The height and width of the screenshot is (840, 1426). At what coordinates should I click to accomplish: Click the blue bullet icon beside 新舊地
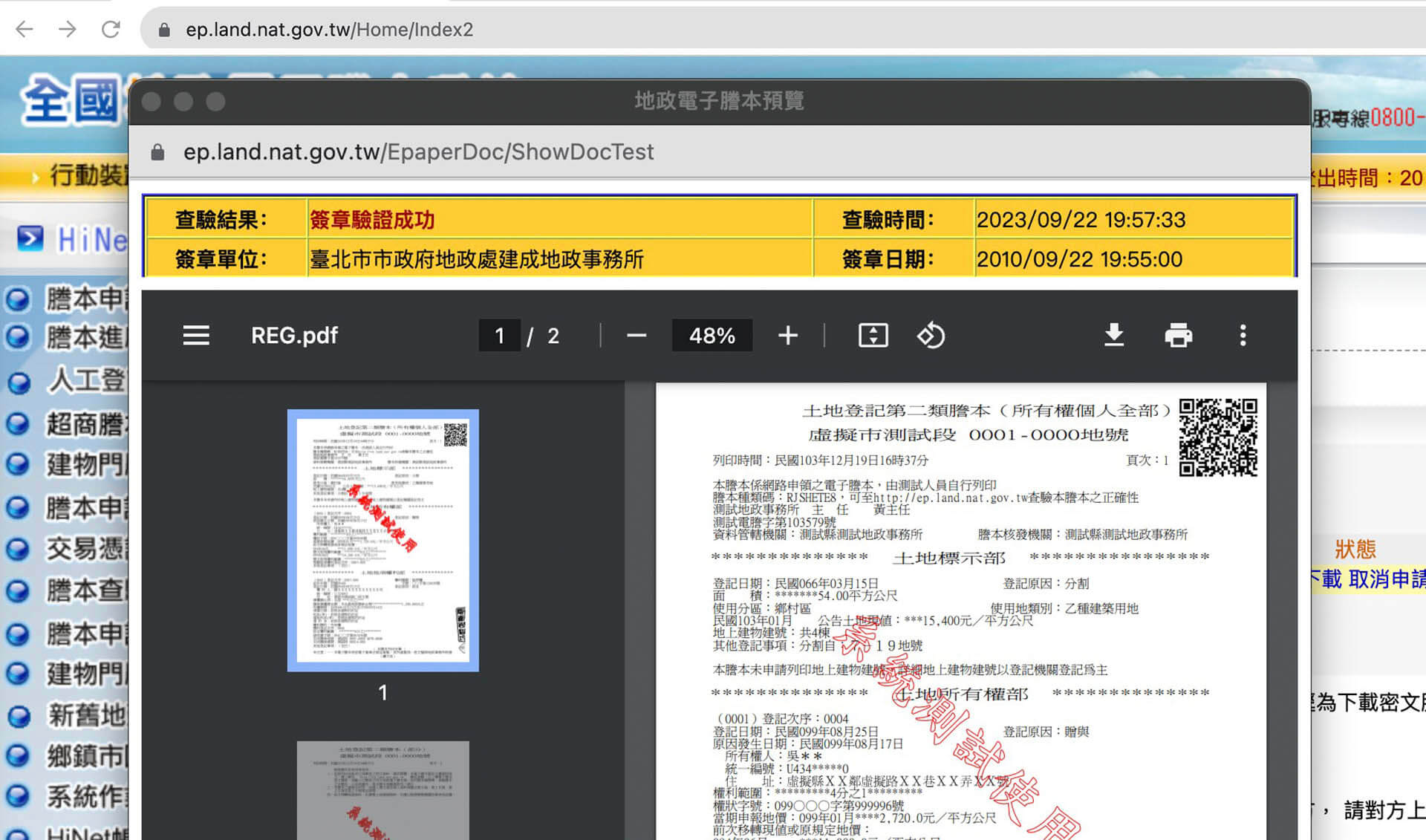click(19, 716)
